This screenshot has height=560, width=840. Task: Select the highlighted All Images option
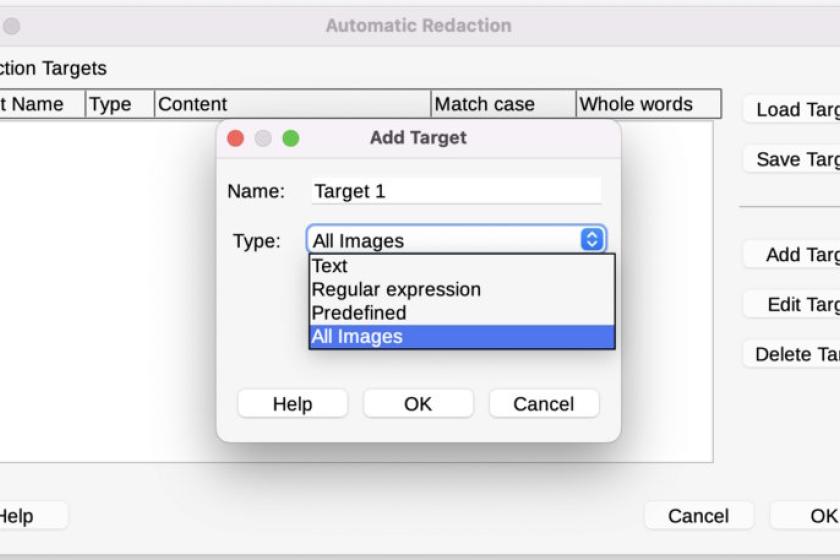coord(462,337)
